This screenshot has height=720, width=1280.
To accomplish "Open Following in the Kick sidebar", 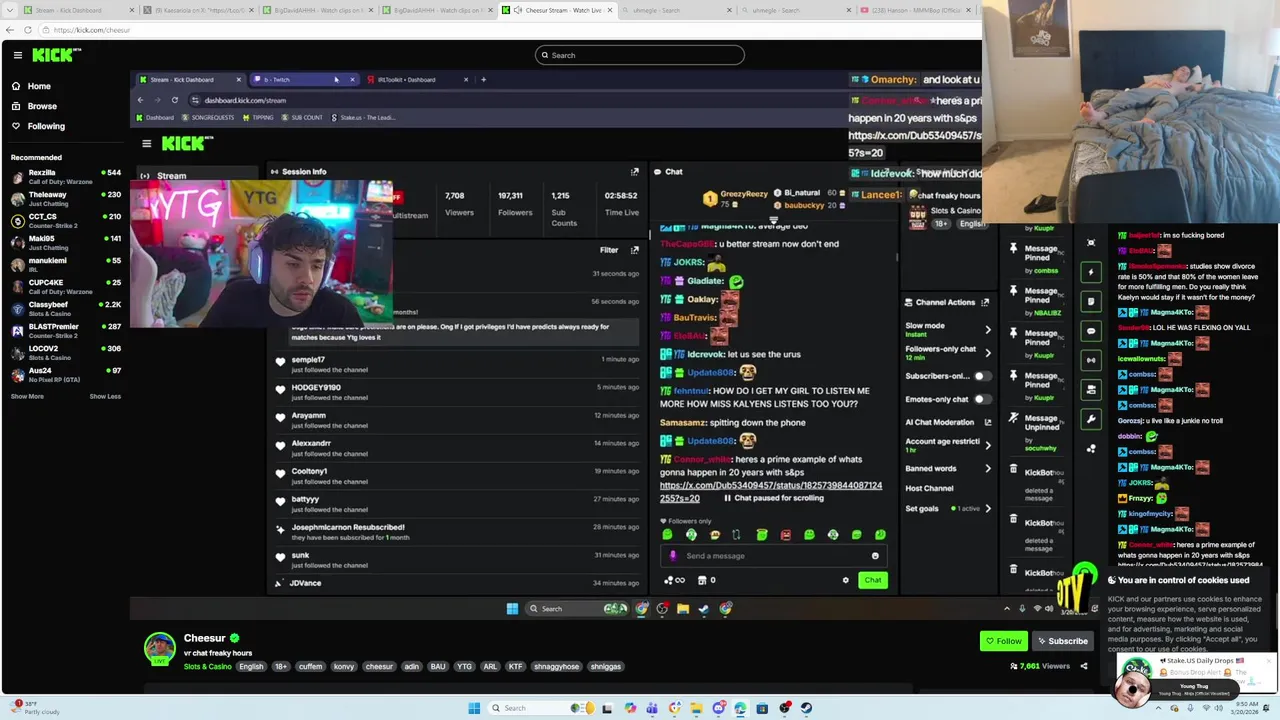I will pyautogui.click(x=45, y=126).
